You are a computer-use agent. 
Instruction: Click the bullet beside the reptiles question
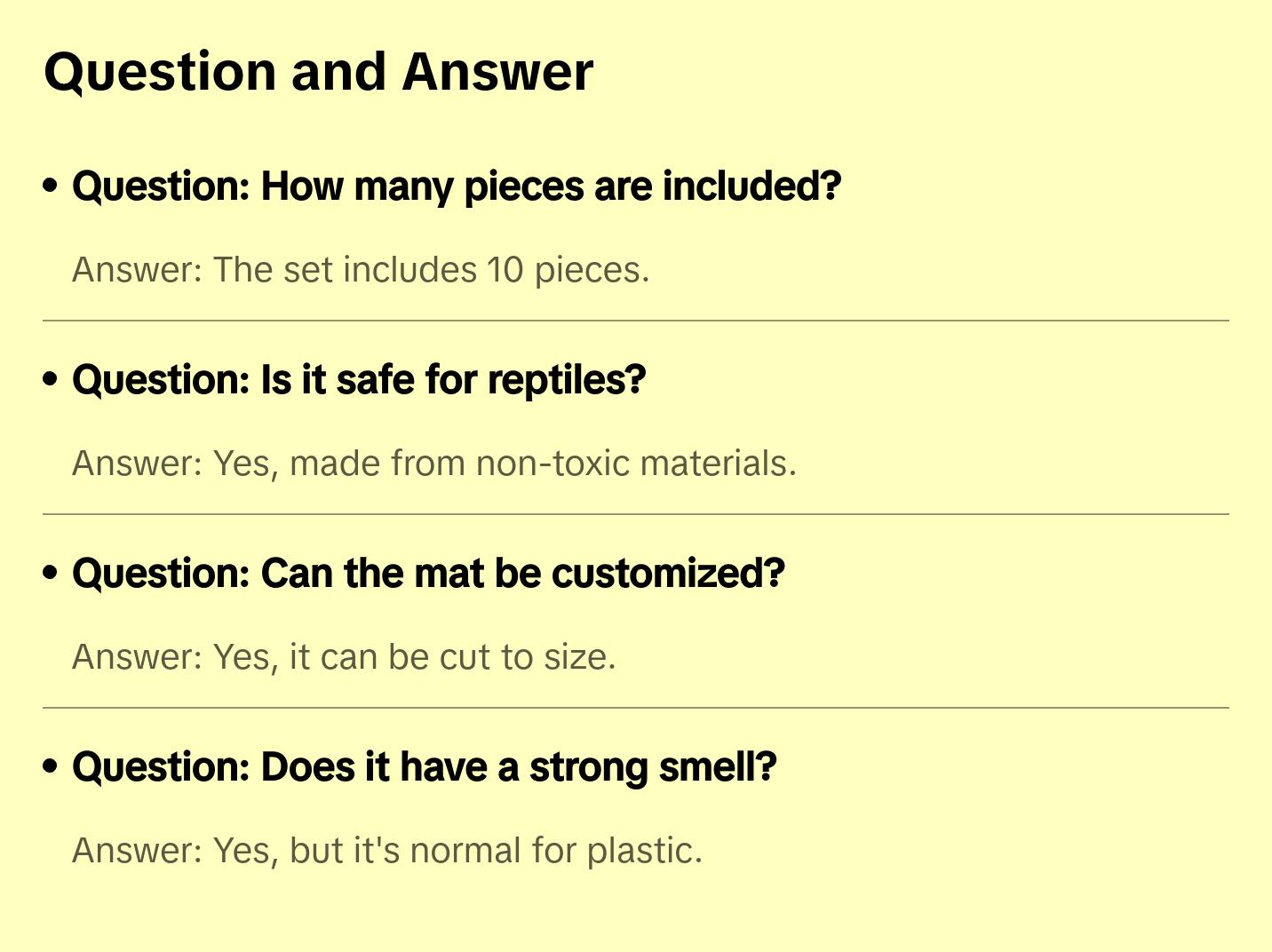tap(51, 380)
